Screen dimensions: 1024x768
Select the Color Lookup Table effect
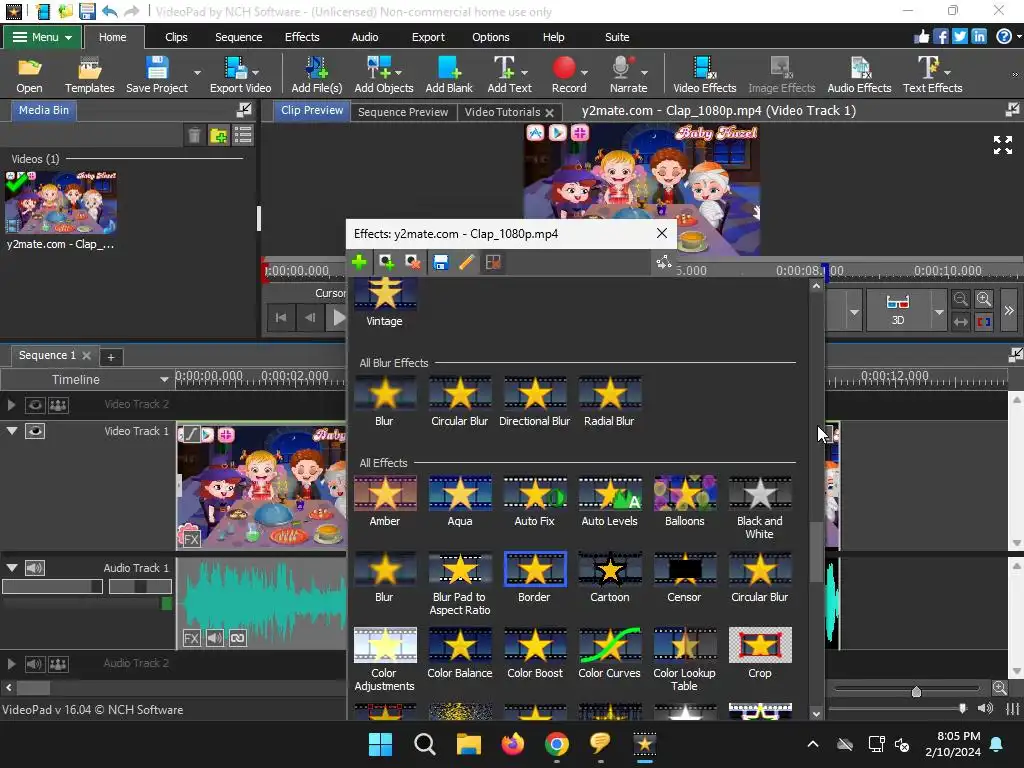[x=684, y=660]
